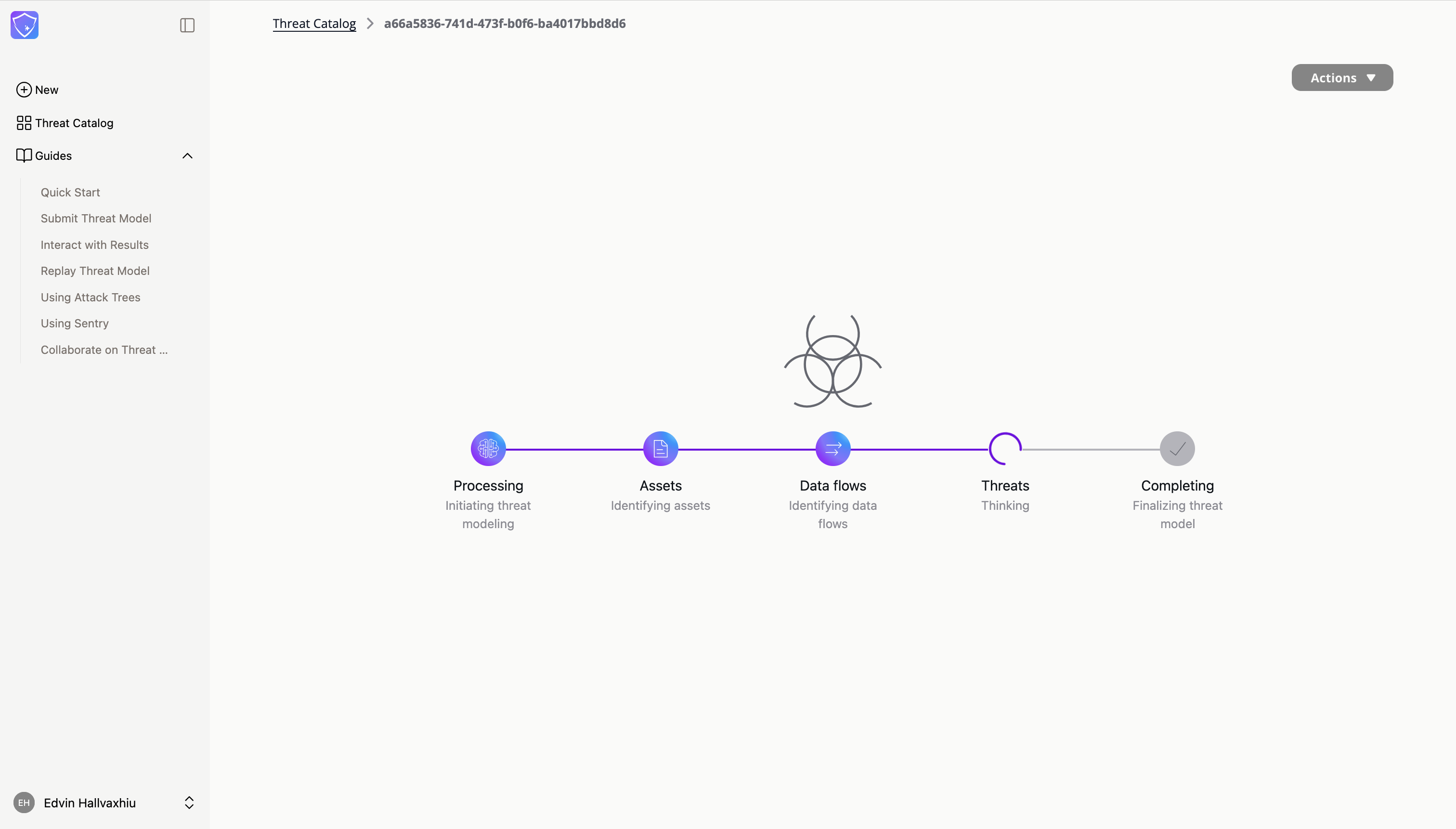Collapse the Guides section chevron

point(187,156)
